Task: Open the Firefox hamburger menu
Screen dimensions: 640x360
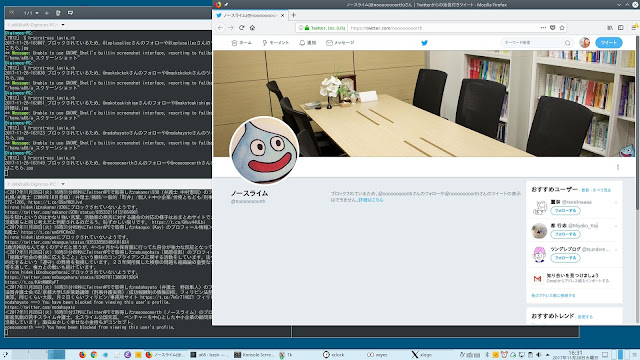Action: click(634, 28)
